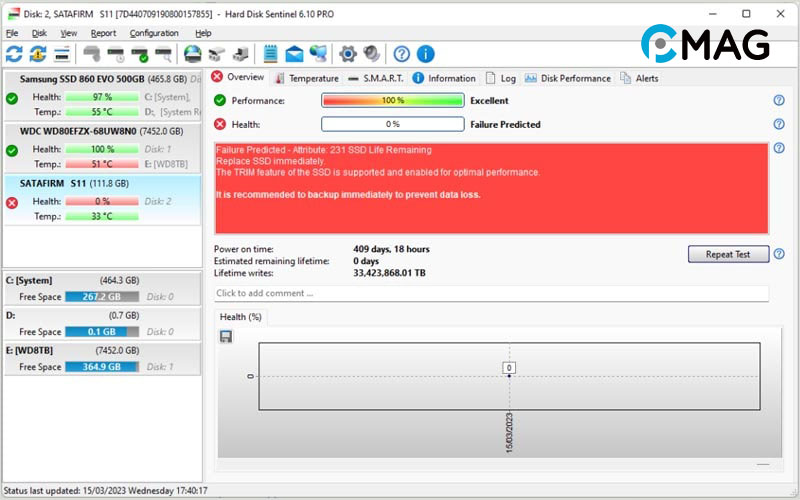Select the SATAFIRM S11 disk entry
Viewport: 800px width, 500px height.
(x=102, y=199)
